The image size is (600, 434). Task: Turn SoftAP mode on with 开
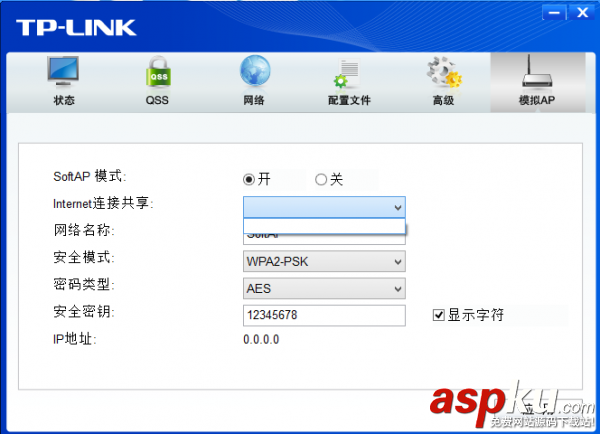pyautogui.click(x=249, y=179)
